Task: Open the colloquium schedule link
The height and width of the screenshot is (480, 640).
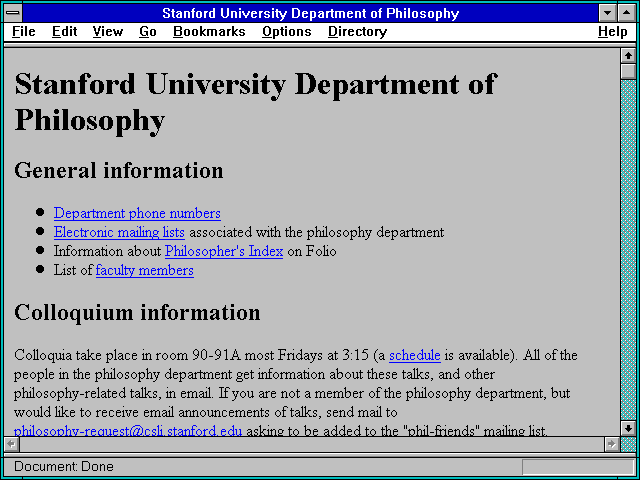Action: (415, 355)
